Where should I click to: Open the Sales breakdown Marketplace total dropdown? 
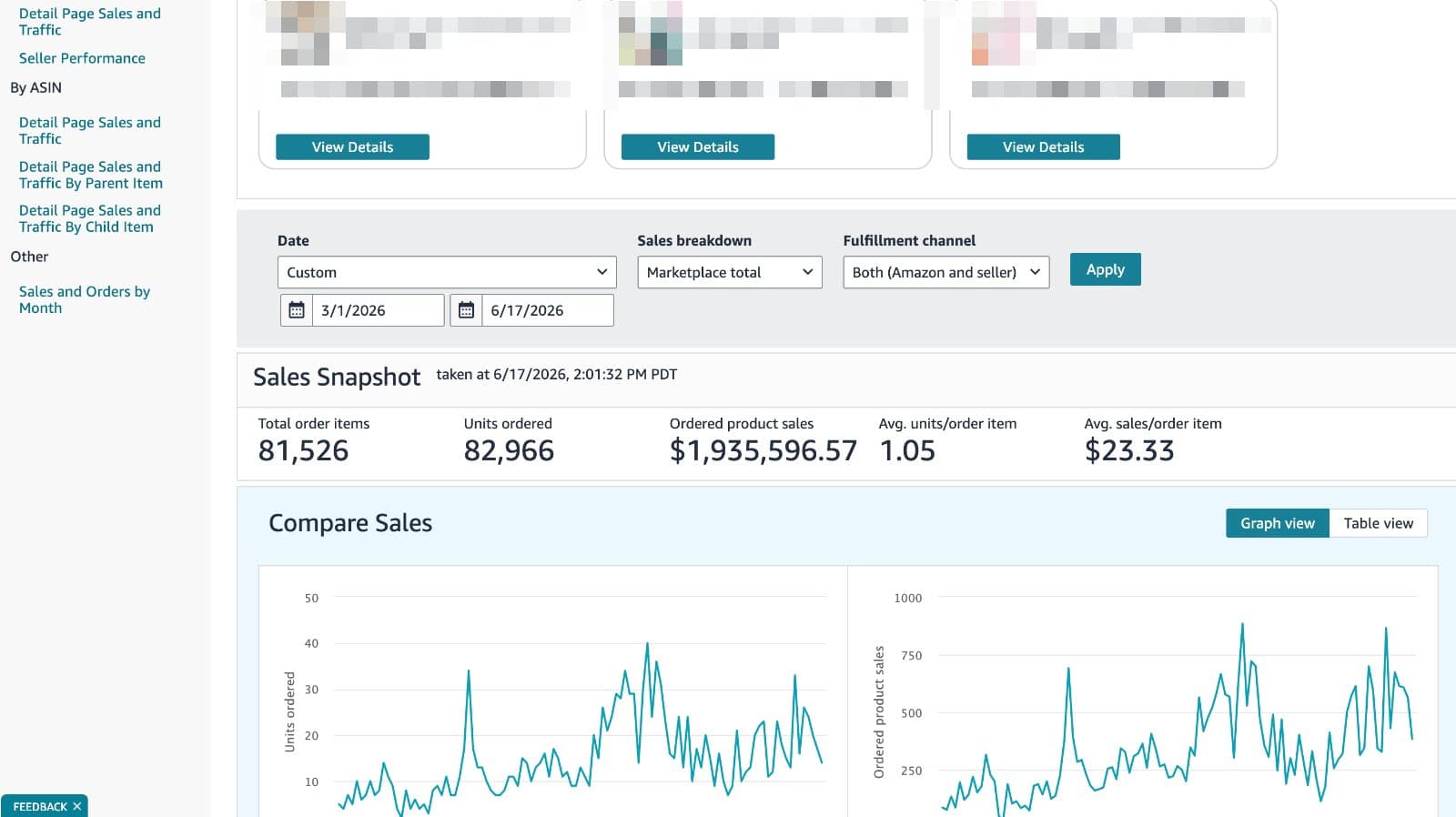point(730,272)
